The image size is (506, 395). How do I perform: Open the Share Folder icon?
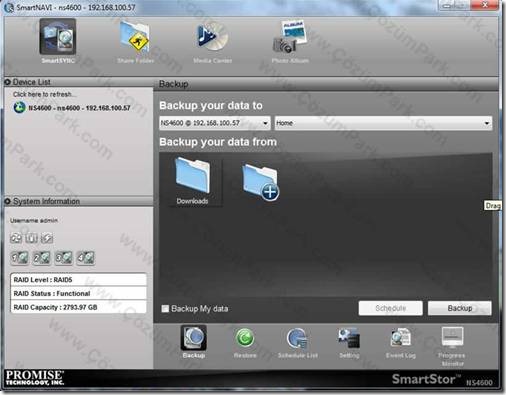[135, 37]
